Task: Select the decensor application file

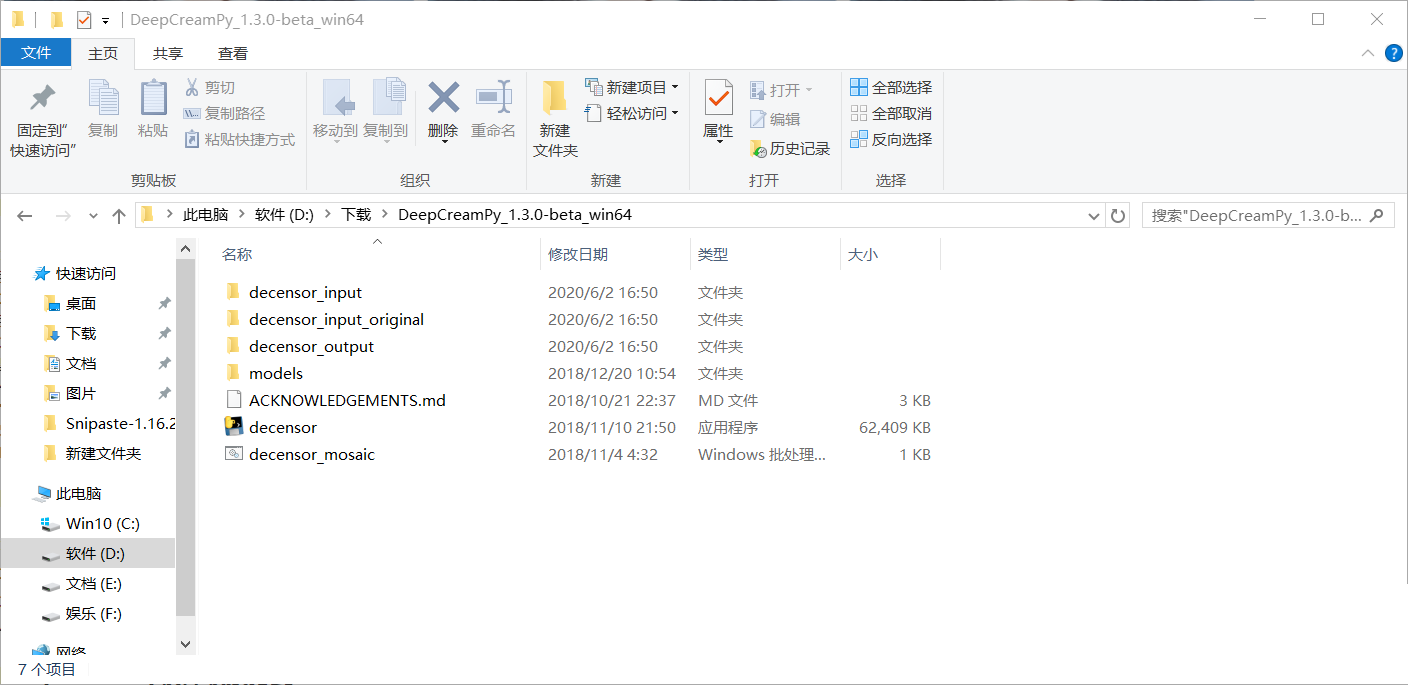Action: (283, 428)
